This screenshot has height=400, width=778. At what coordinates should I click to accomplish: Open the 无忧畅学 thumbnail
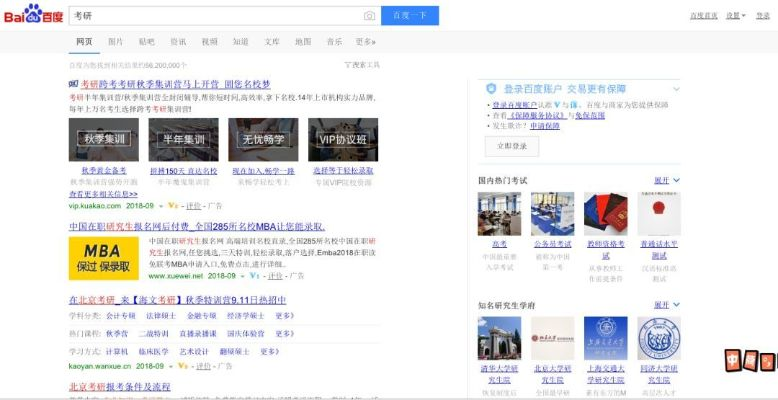click(x=263, y=139)
